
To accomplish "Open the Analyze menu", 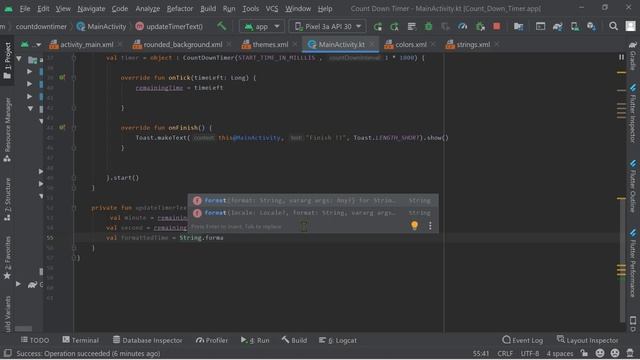I will tap(148, 8).
